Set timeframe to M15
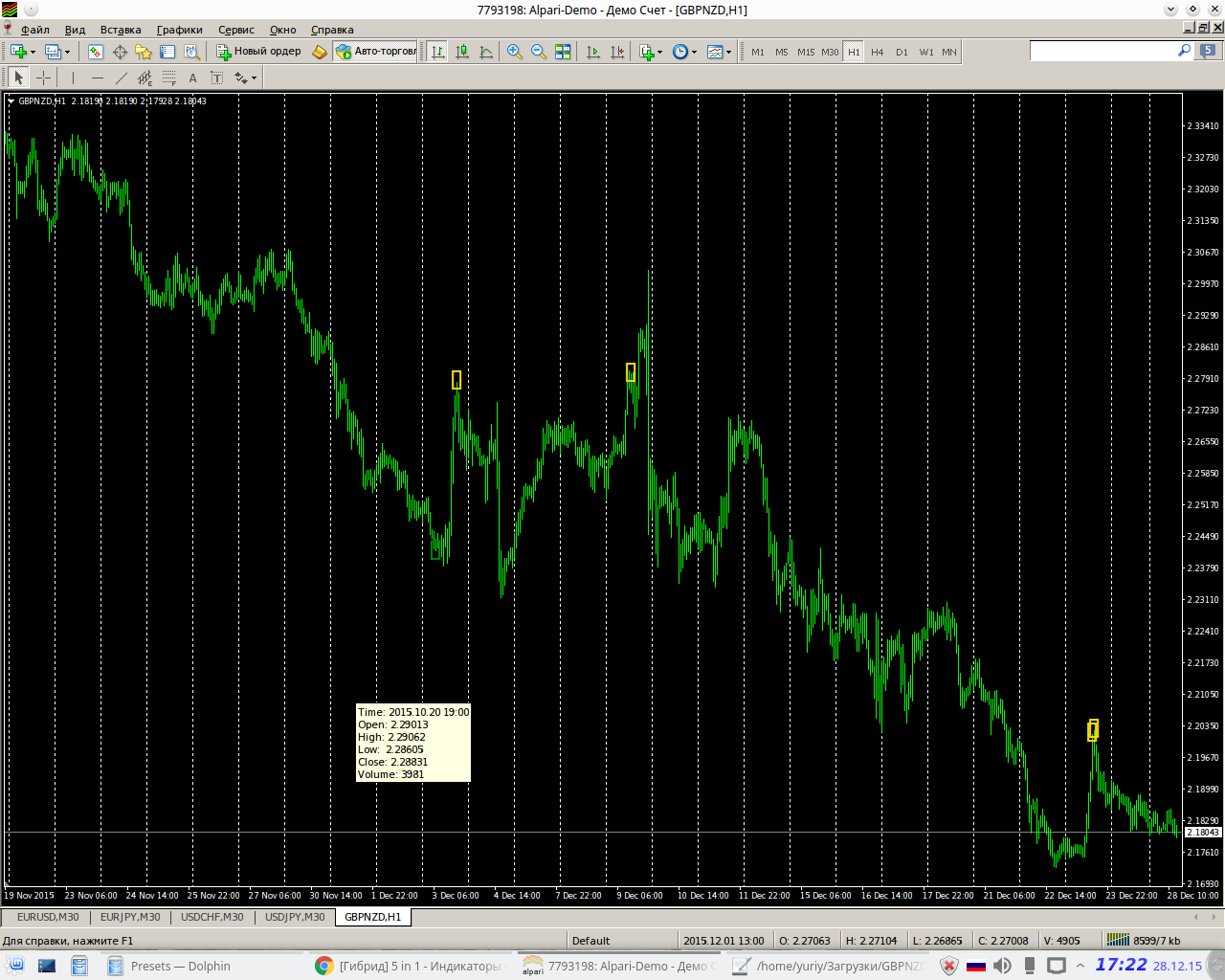Screen dimensions: 1225x980 click(806, 52)
